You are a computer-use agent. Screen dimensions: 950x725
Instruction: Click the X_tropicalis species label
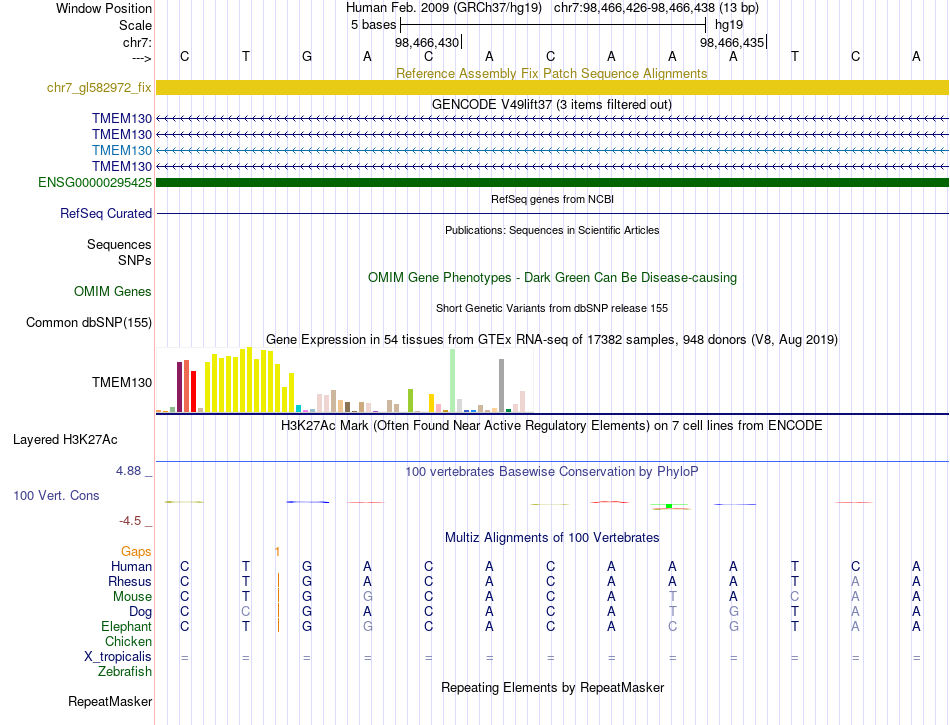[x=118, y=657]
